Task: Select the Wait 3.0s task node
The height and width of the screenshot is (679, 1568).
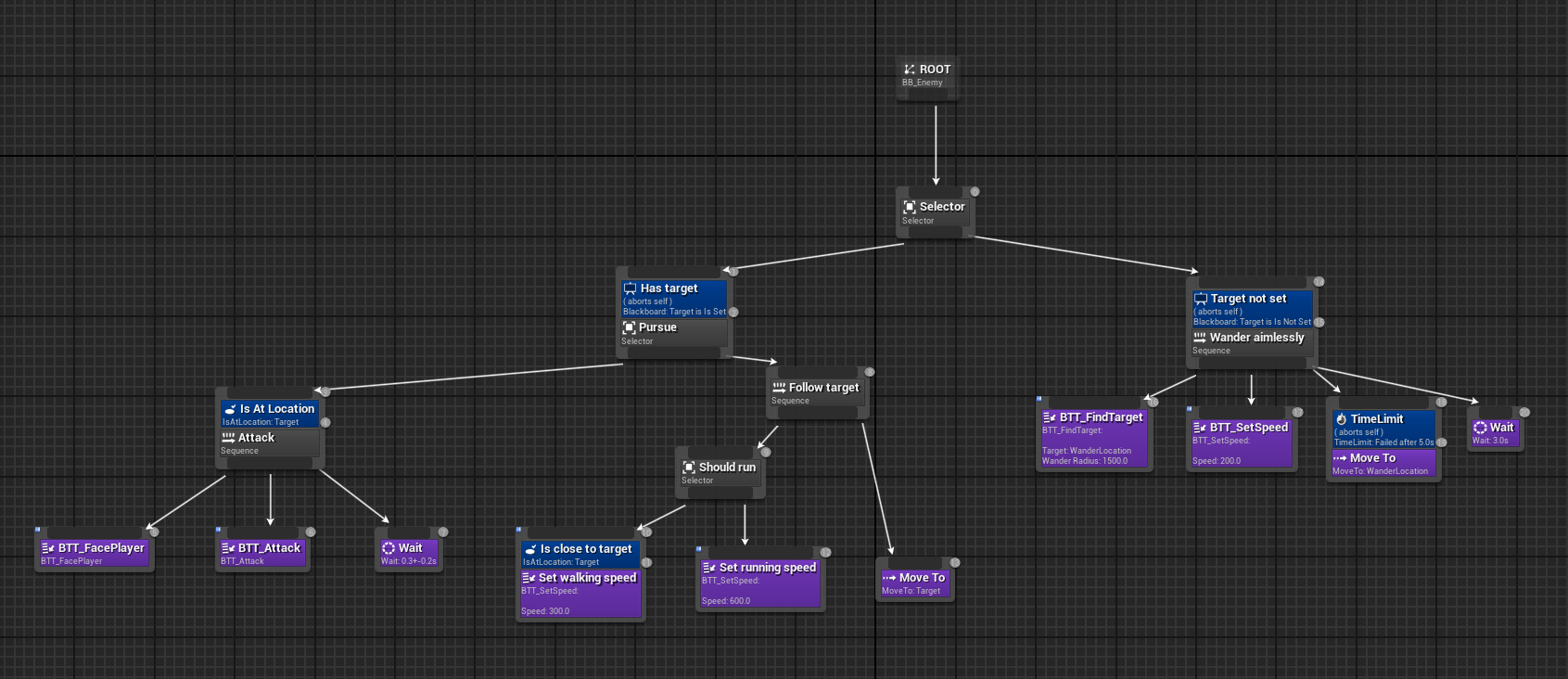Action: (x=1495, y=433)
